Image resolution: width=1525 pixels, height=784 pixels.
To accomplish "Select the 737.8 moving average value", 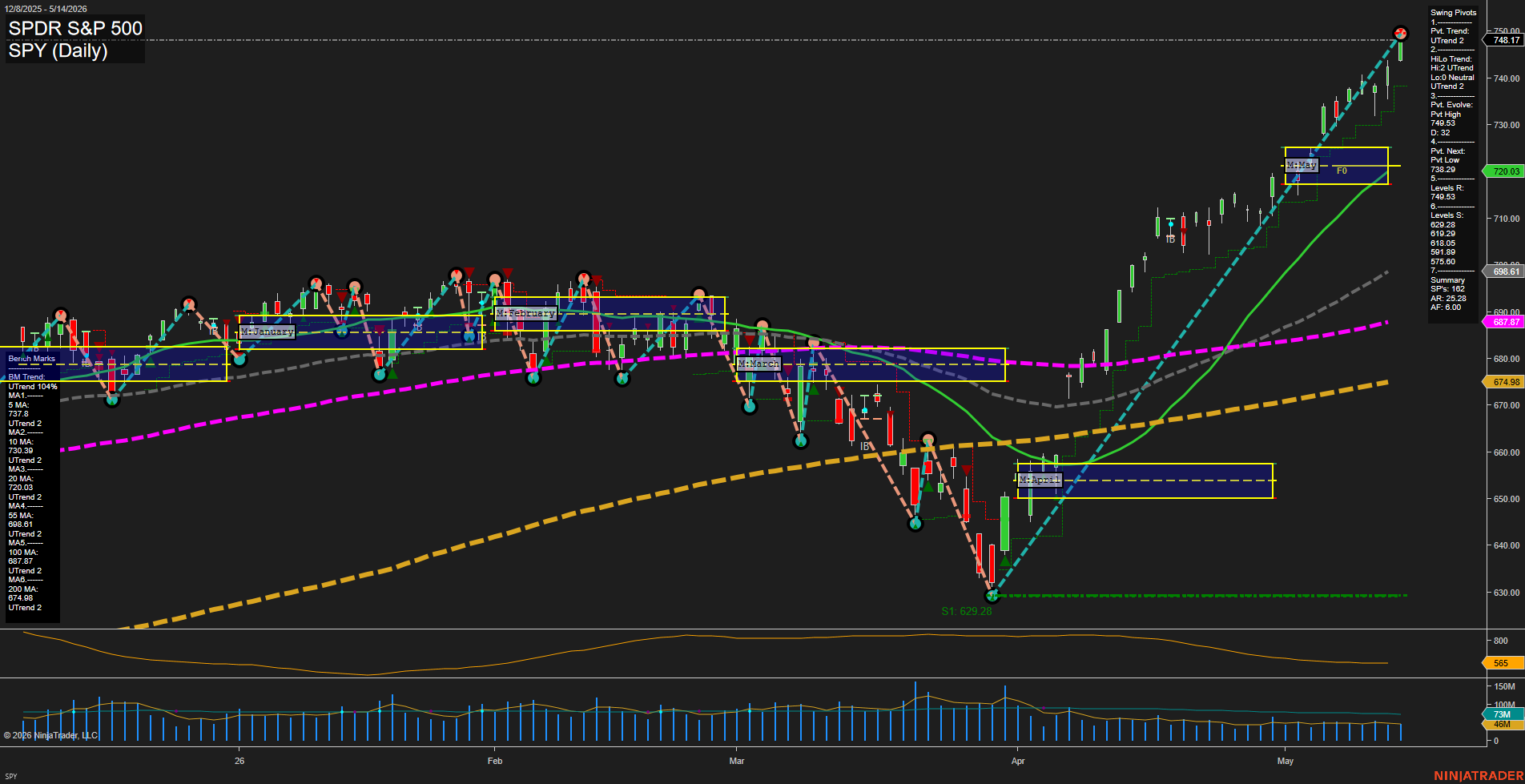I will [x=18, y=414].
